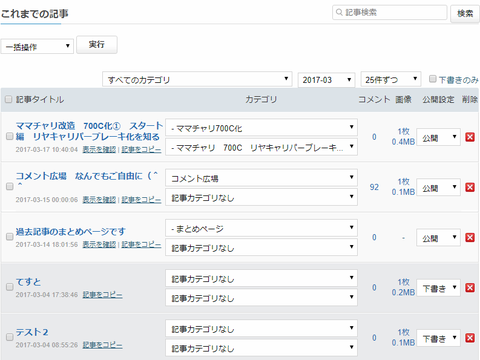This screenshot has width=480, height=360.
Task: Open the 過去記事のまとめページです article link
Action: coord(71,231)
